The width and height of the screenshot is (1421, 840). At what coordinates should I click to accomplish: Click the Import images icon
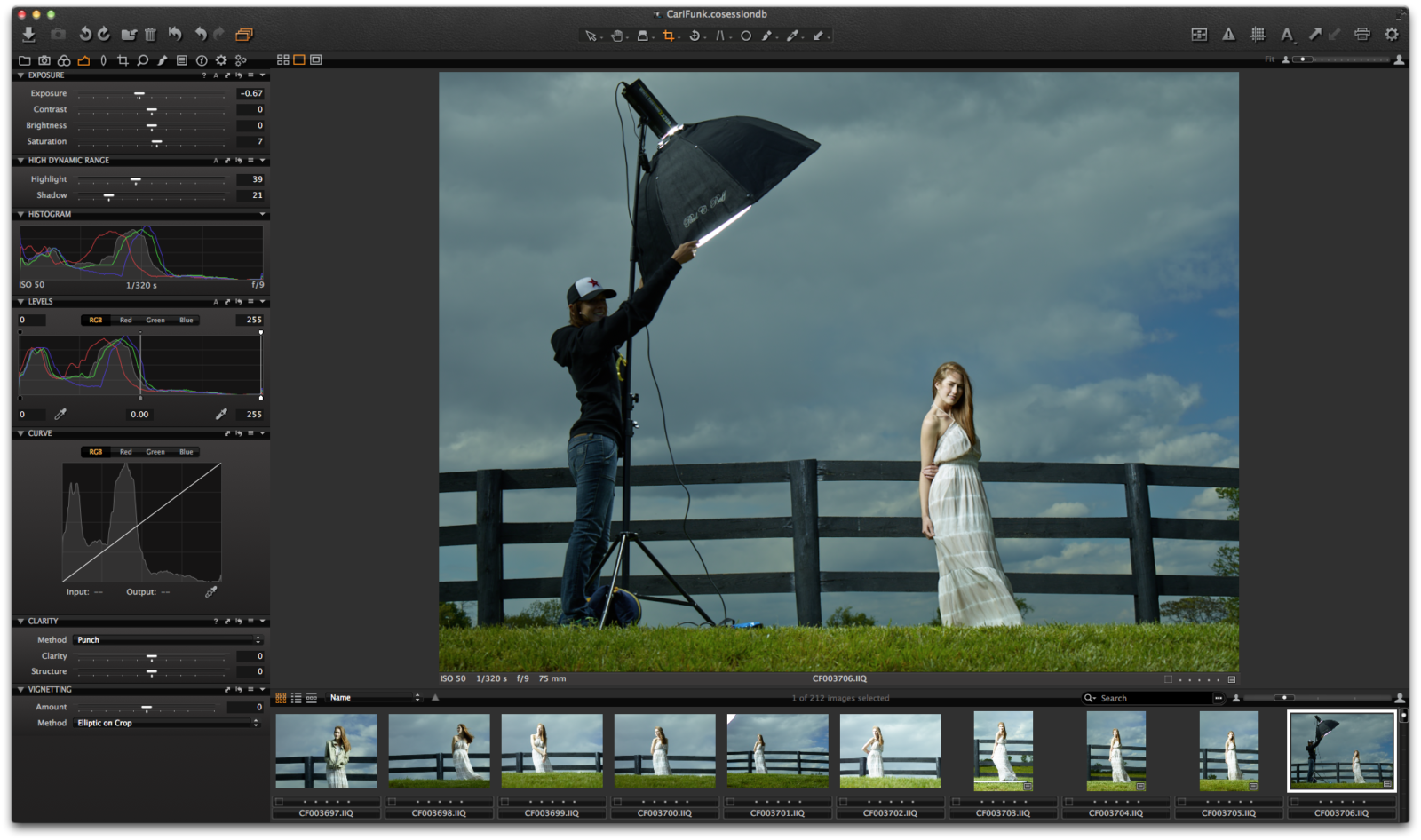click(x=28, y=36)
